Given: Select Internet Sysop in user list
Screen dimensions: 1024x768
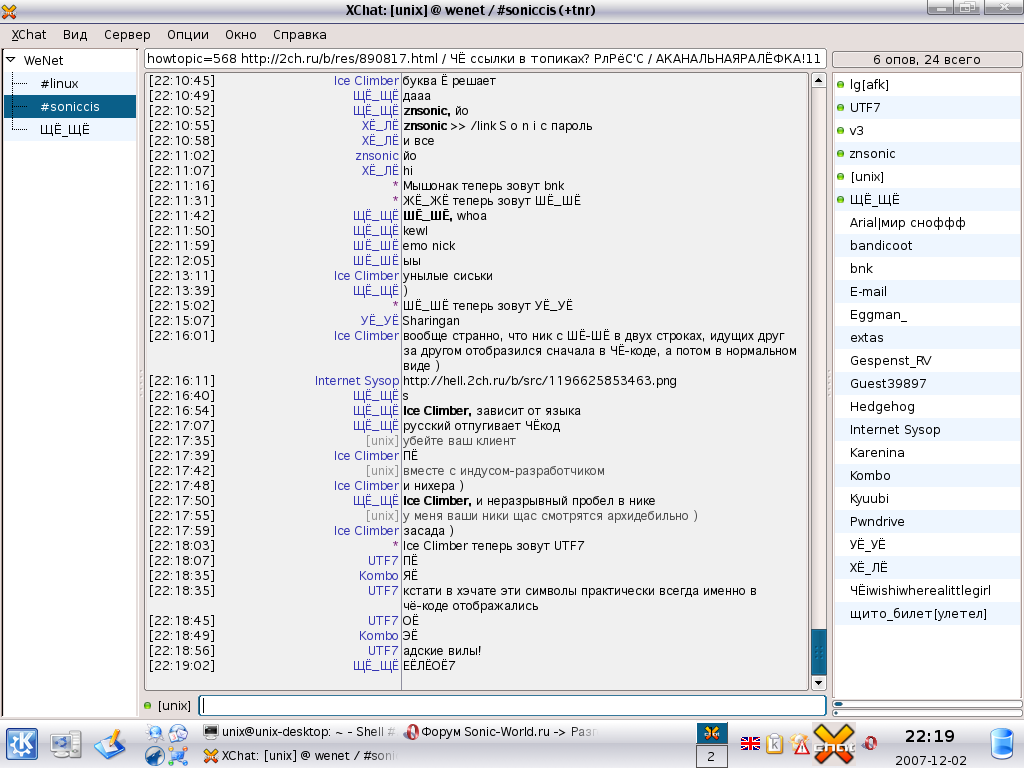Looking at the screenshot, I should coord(927,429).
